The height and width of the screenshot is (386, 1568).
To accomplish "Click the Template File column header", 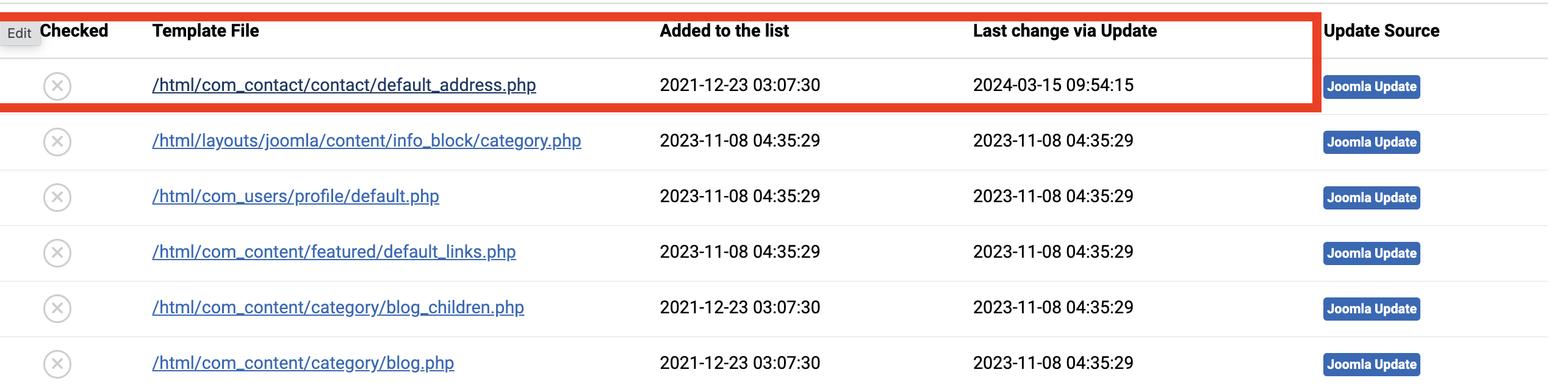I will (x=206, y=31).
